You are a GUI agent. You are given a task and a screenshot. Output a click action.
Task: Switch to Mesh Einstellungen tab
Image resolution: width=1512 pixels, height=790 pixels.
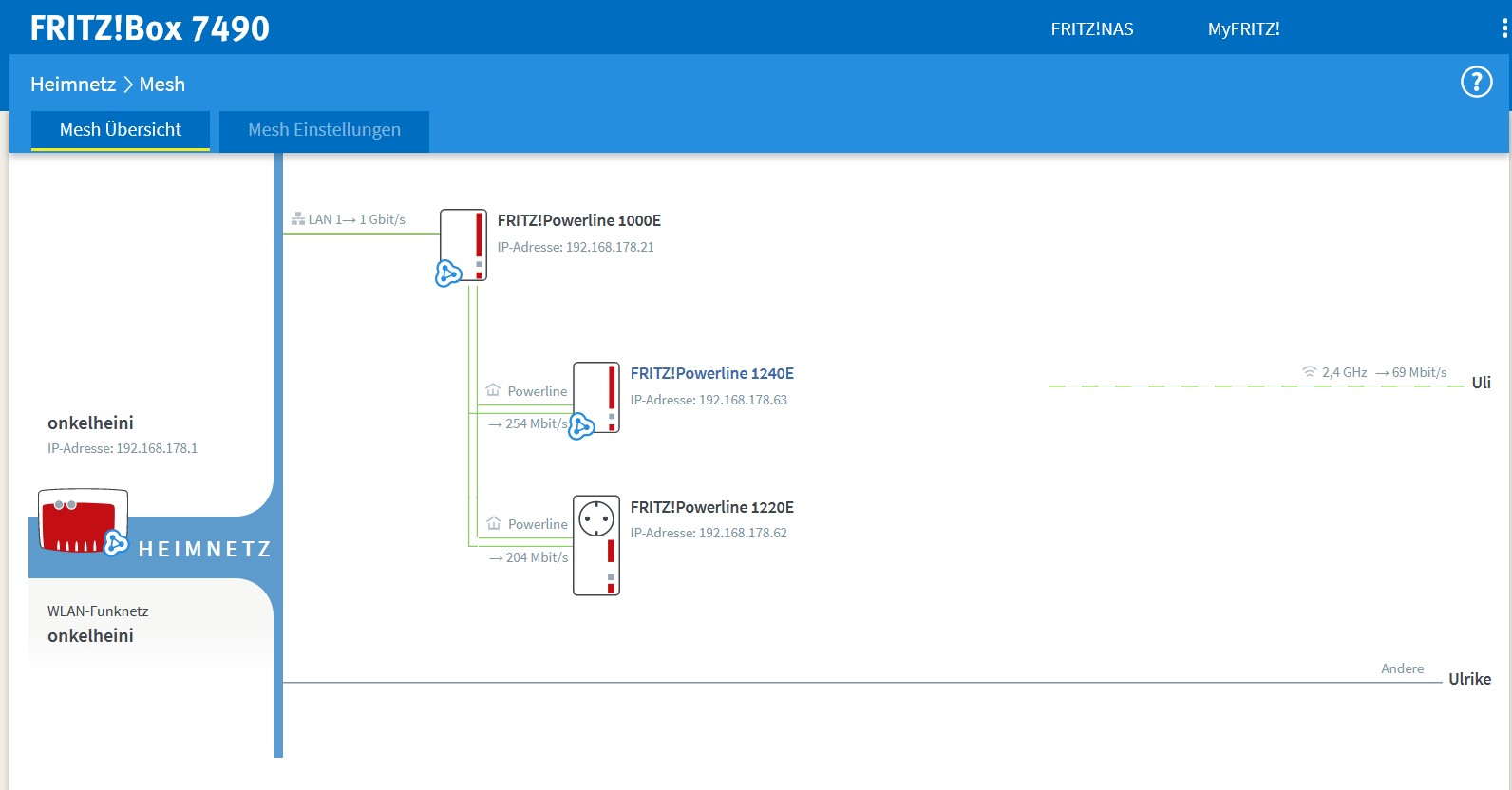(324, 131)
